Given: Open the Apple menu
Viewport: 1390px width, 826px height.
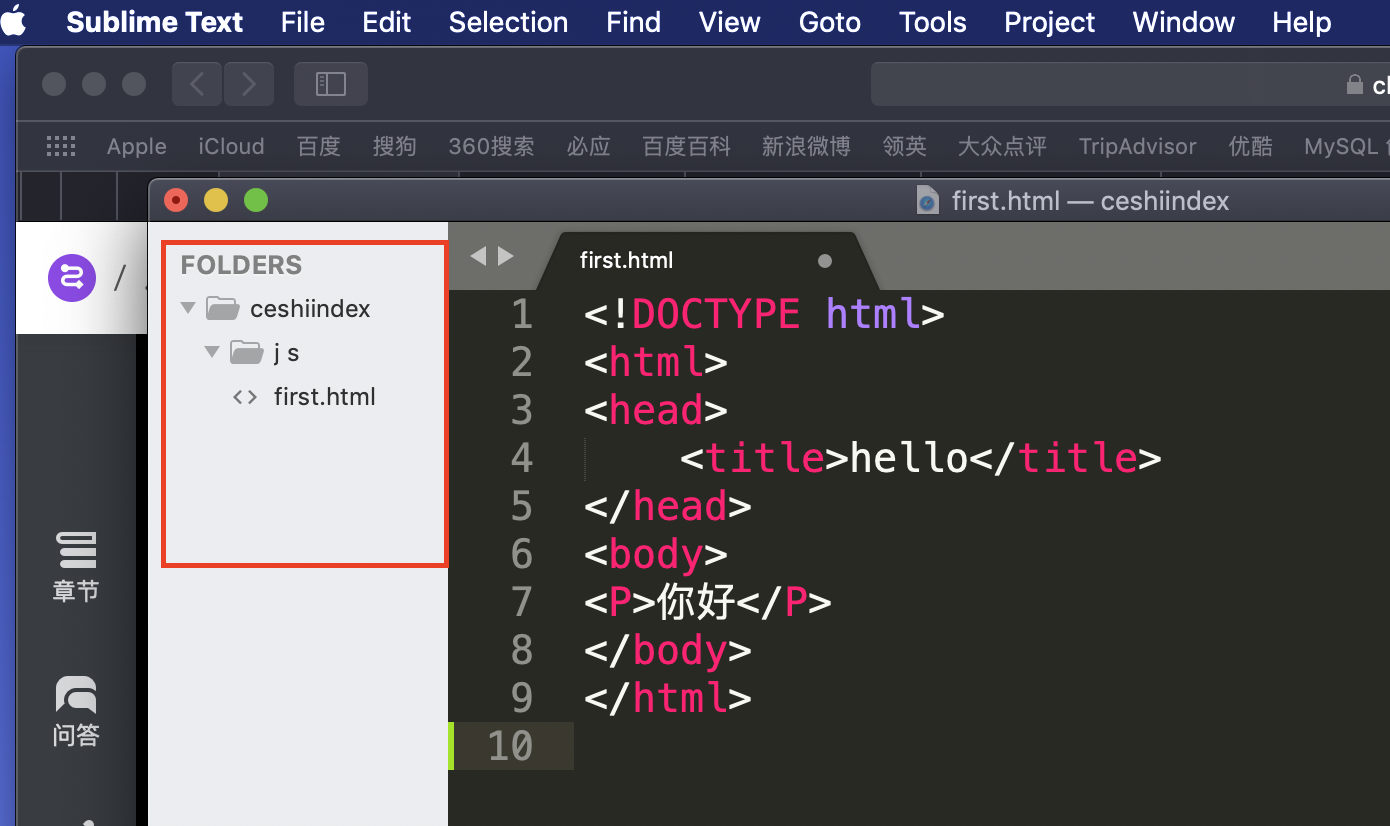Looking at the screenshot, I should click(x=14, y=20).
